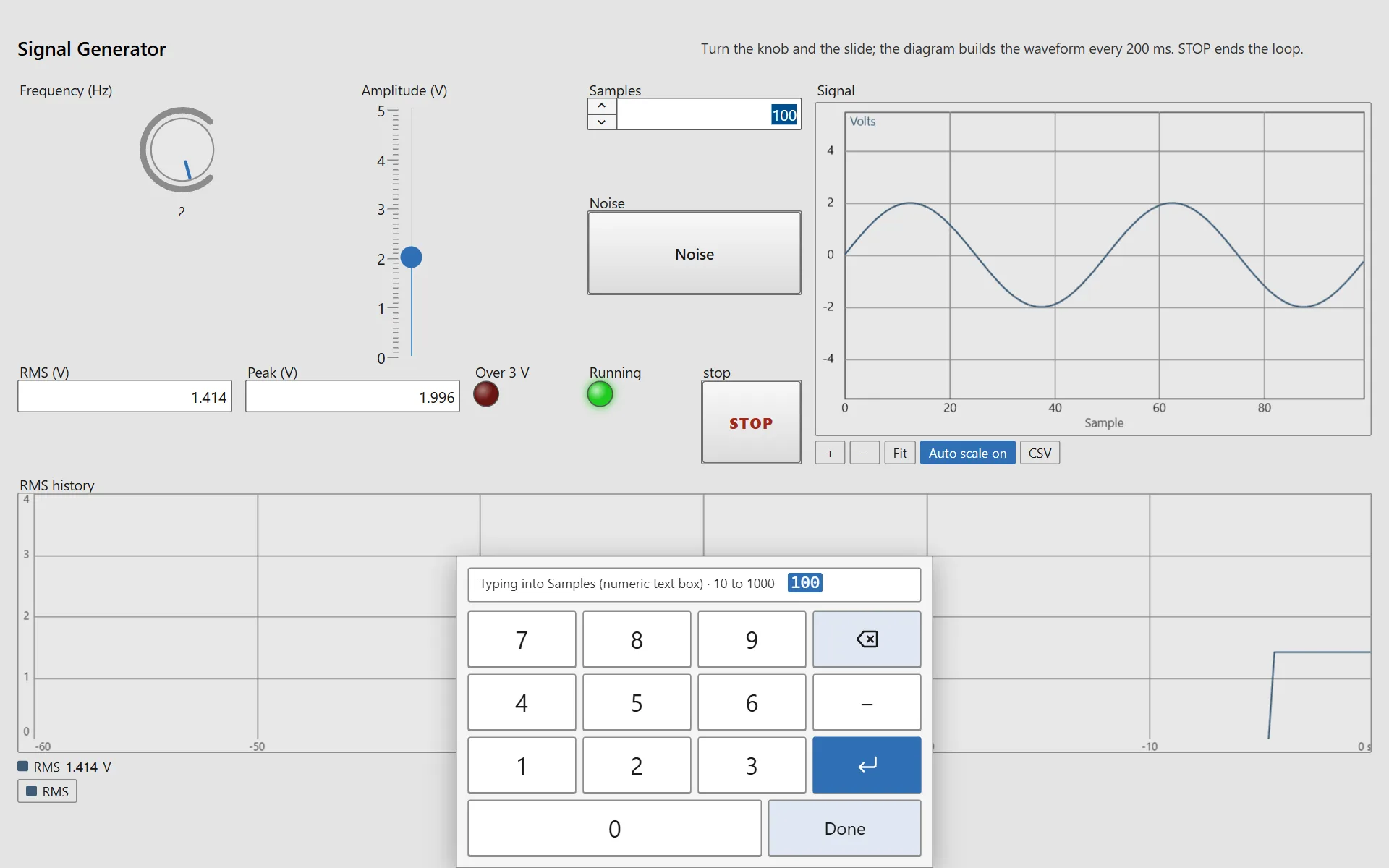1389x868 pixels.
Task: Click the Signal Generator title
Action: [x=92, y=49]
